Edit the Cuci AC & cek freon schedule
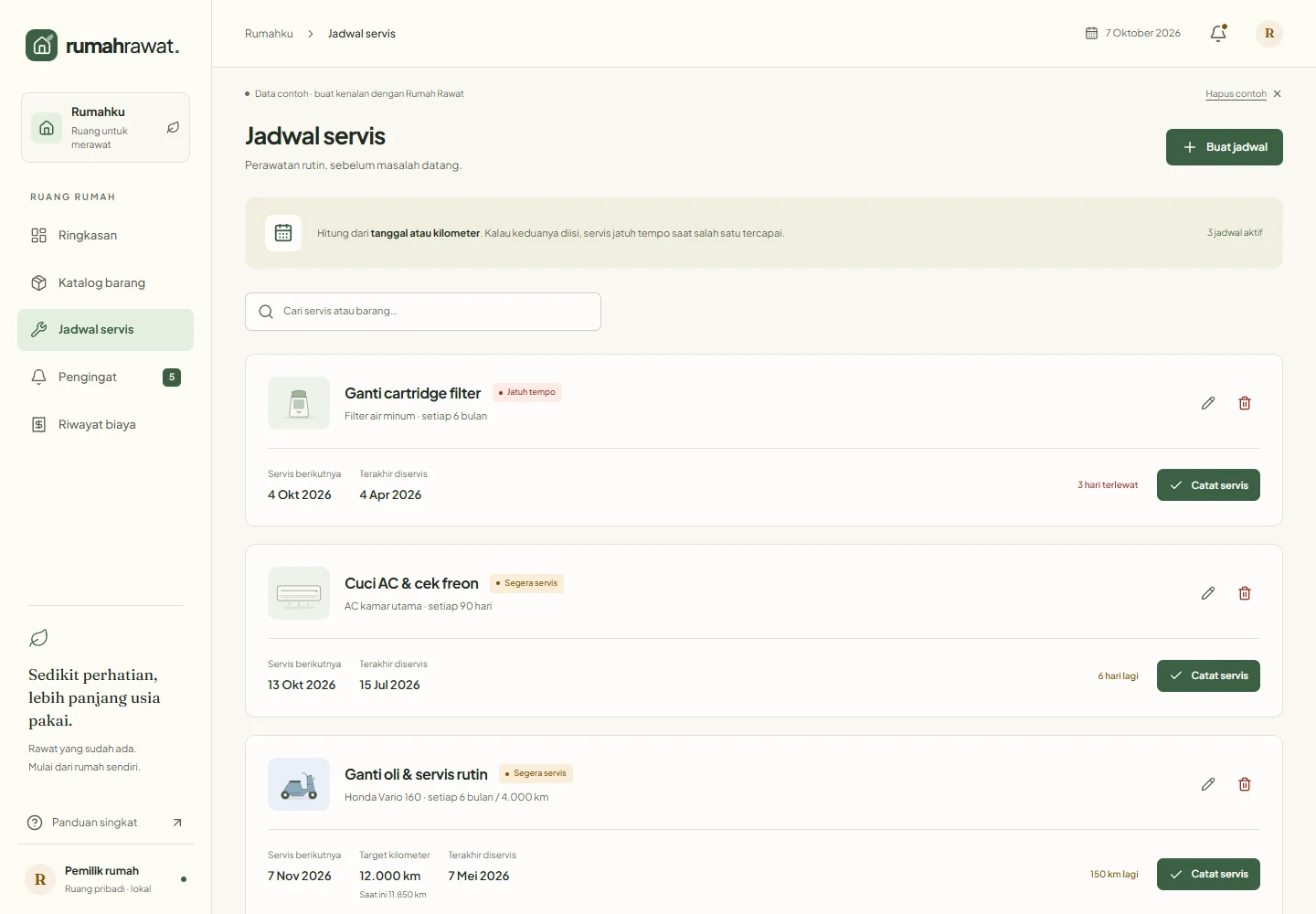The image size is (1316, 914). [1208, 593]
